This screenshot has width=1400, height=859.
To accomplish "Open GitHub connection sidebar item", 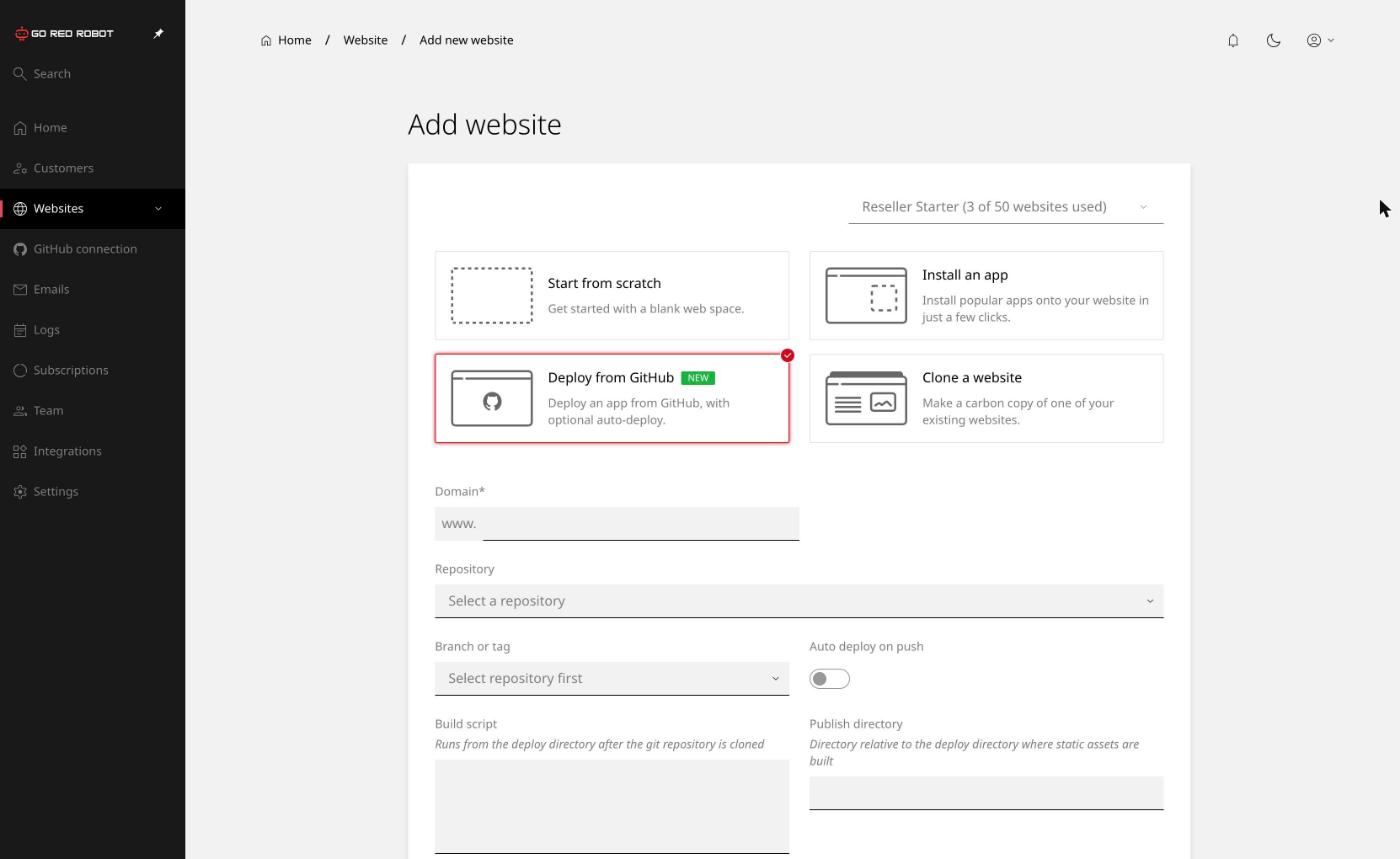I will (92, 249).
